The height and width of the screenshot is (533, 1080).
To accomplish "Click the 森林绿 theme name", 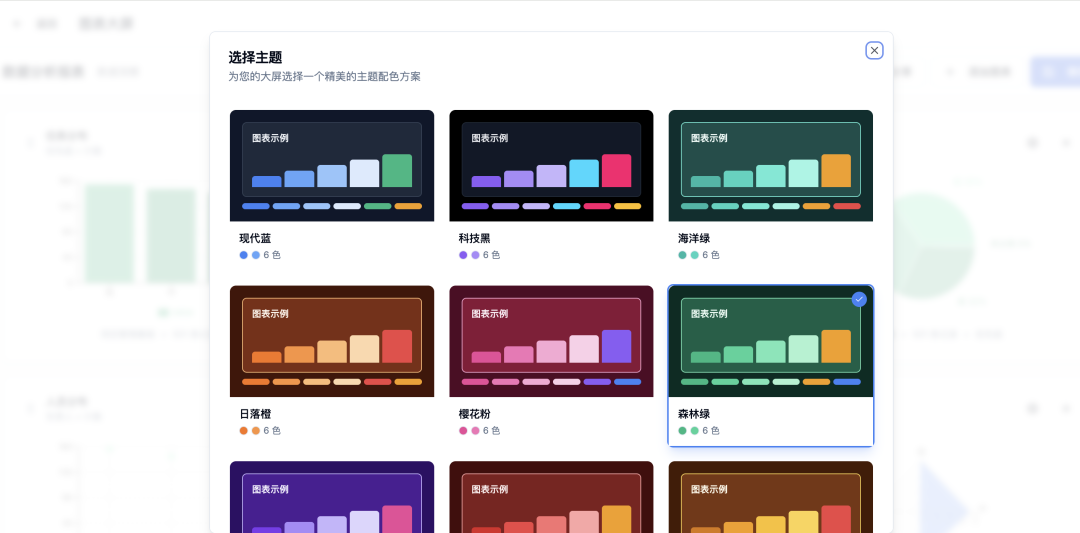I will point(694,414).
